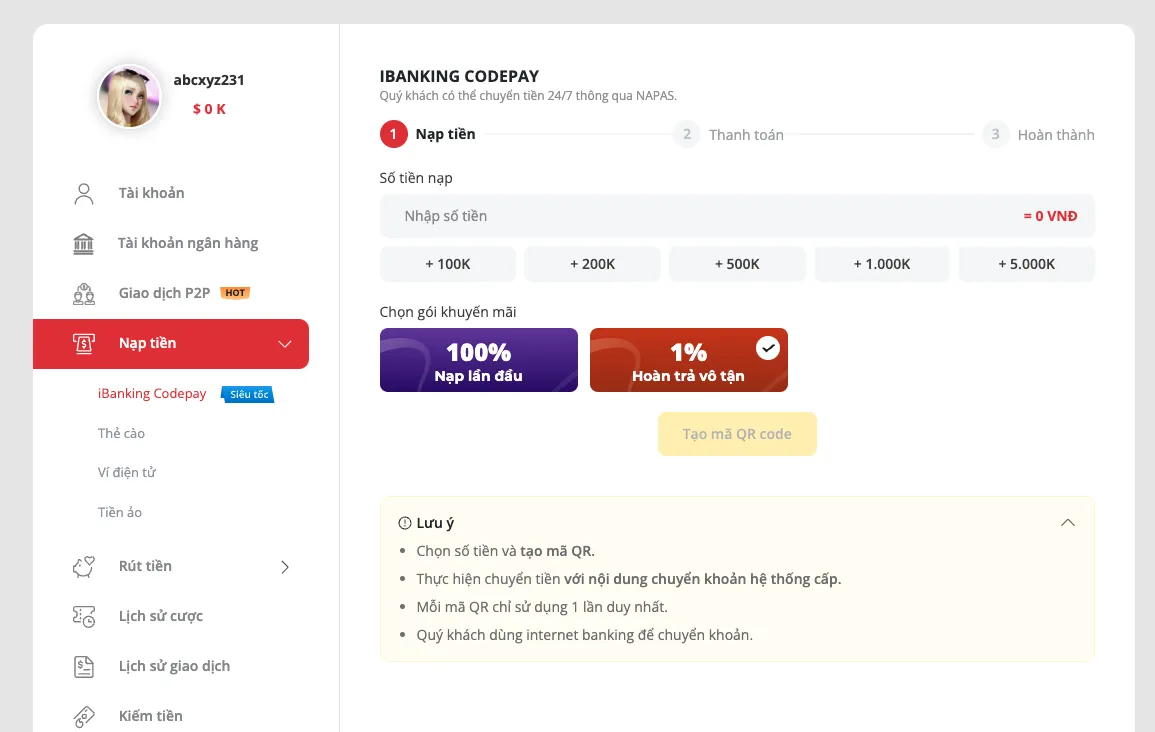Switch to Ví điện tử deposit method
The height and width of the screenshot is (732, 1155).
(x=127, y=472)
